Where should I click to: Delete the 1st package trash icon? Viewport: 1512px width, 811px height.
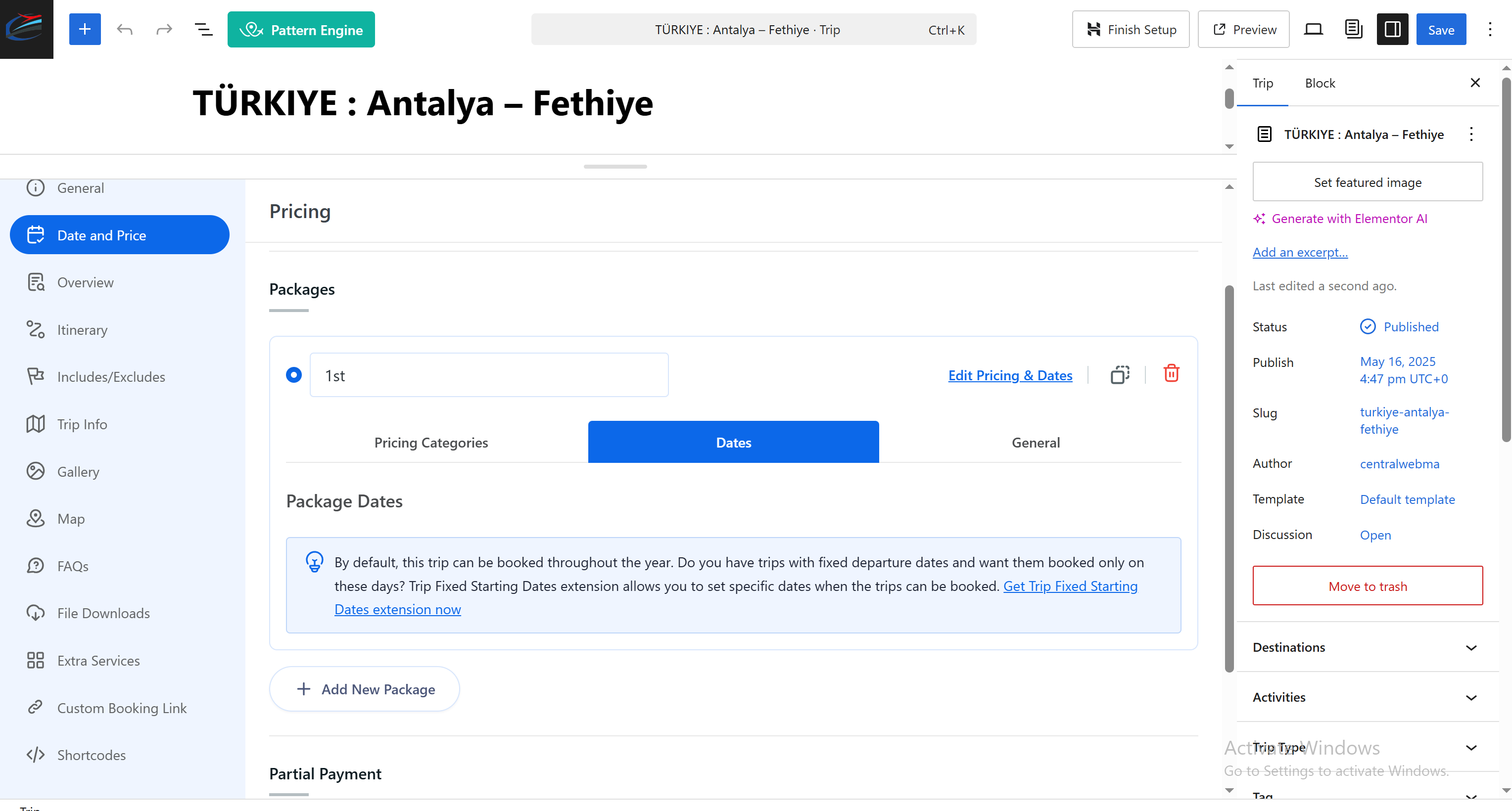1171,373
